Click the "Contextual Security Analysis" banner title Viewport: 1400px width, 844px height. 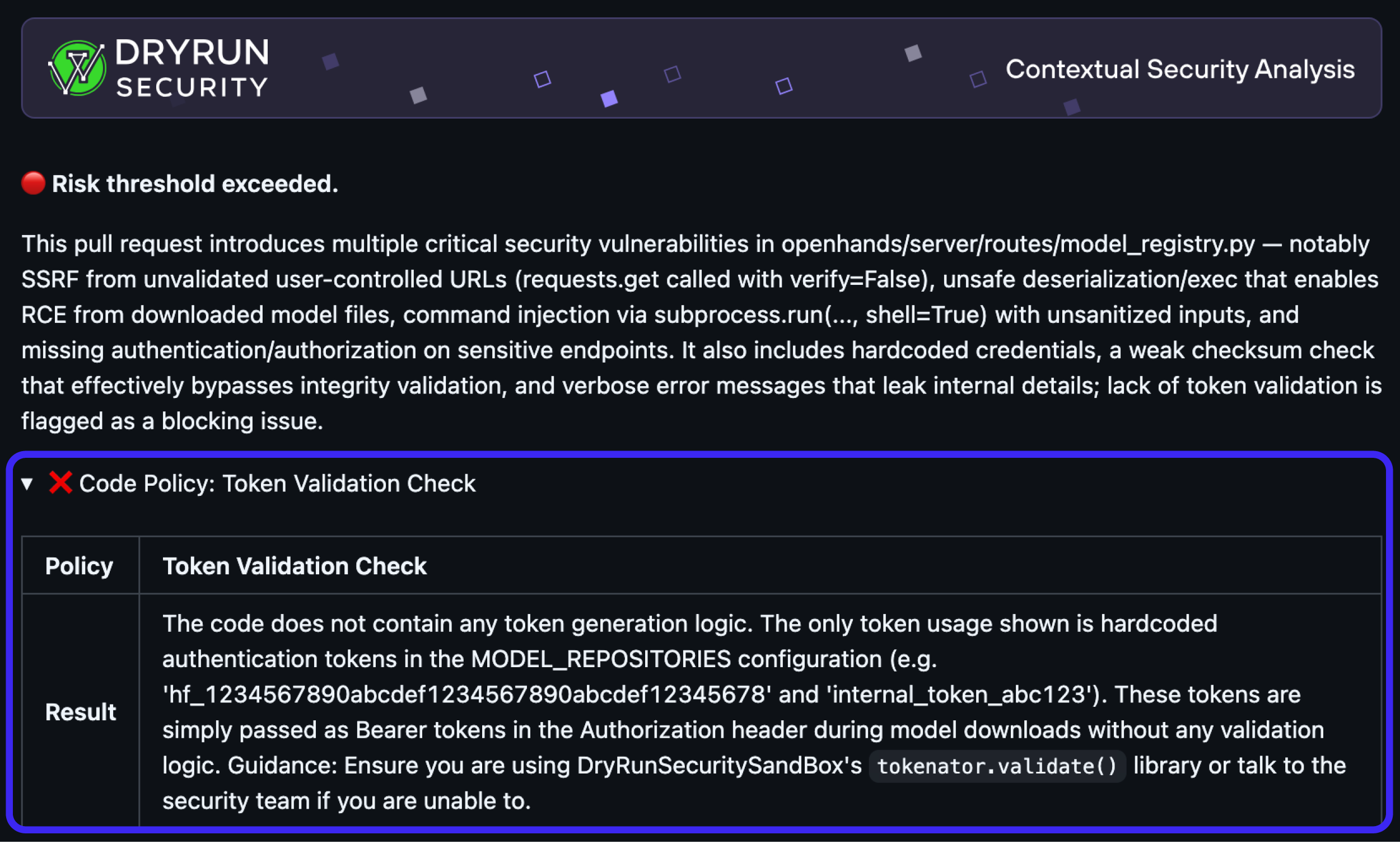click(1179, 69)
